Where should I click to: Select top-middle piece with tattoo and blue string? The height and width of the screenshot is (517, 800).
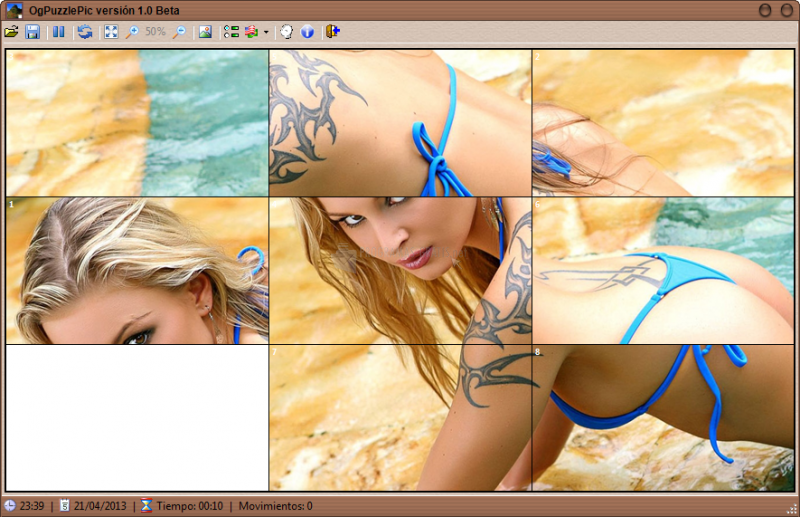(401, 122)
